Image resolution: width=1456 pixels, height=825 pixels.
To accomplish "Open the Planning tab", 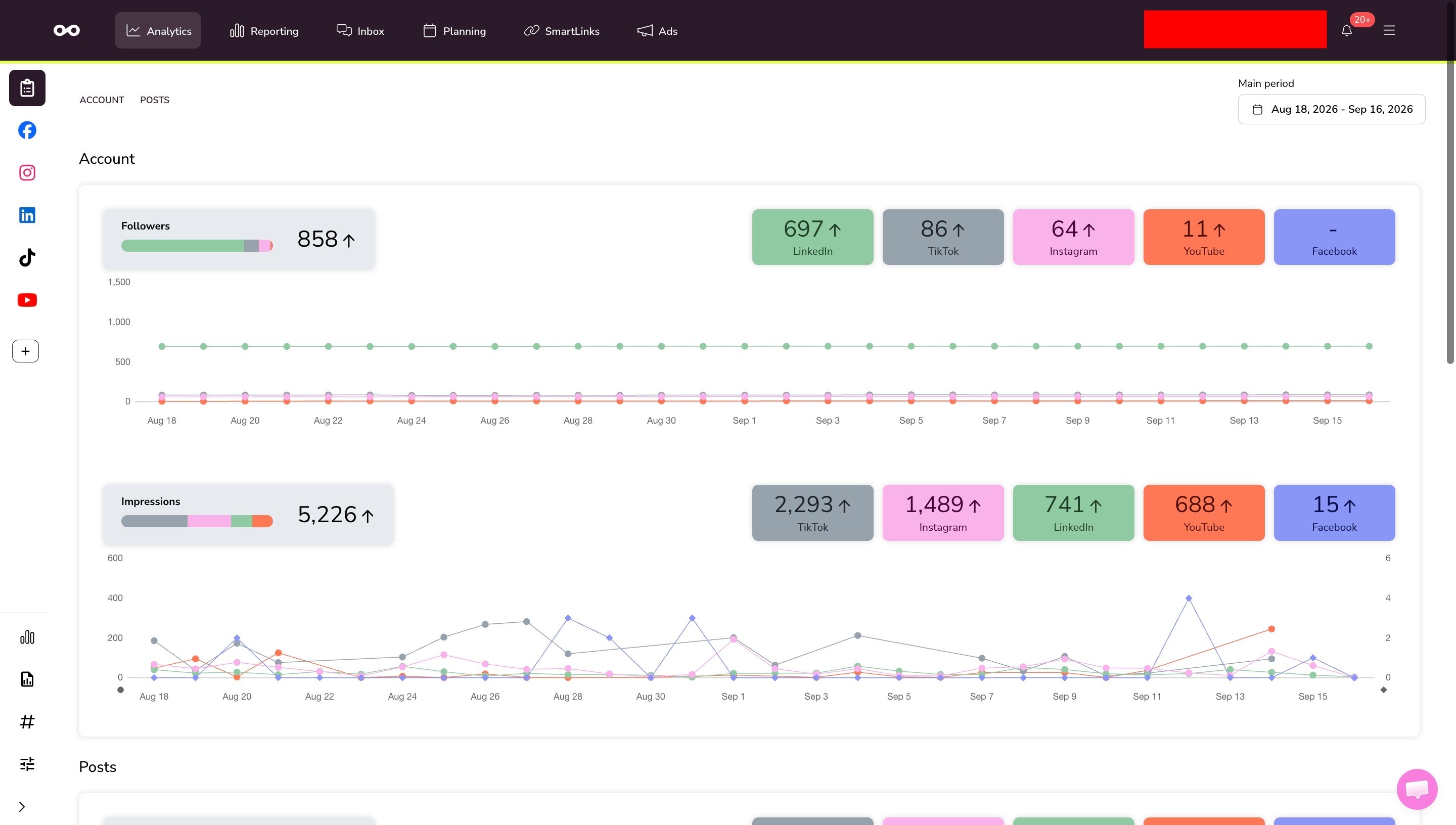I will [454, 31].
